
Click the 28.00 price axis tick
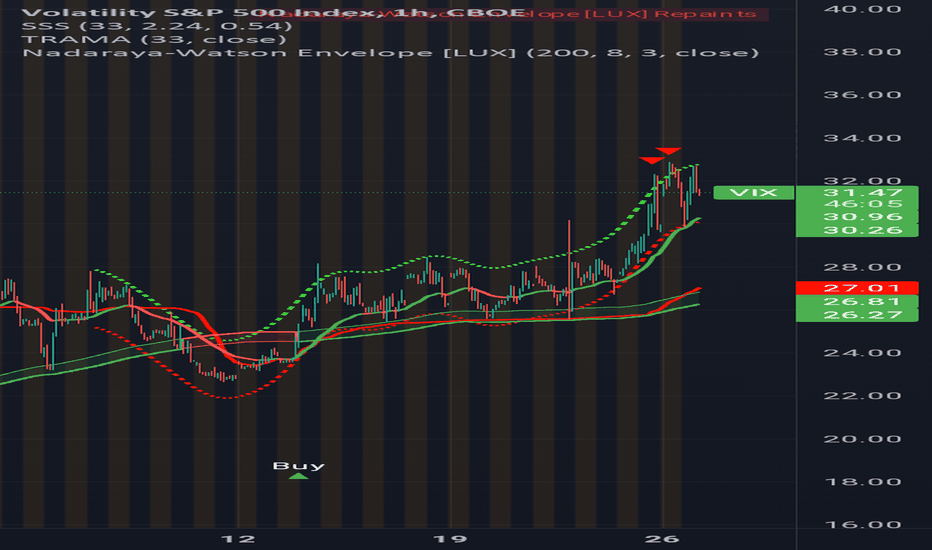[x=862, y=268]
